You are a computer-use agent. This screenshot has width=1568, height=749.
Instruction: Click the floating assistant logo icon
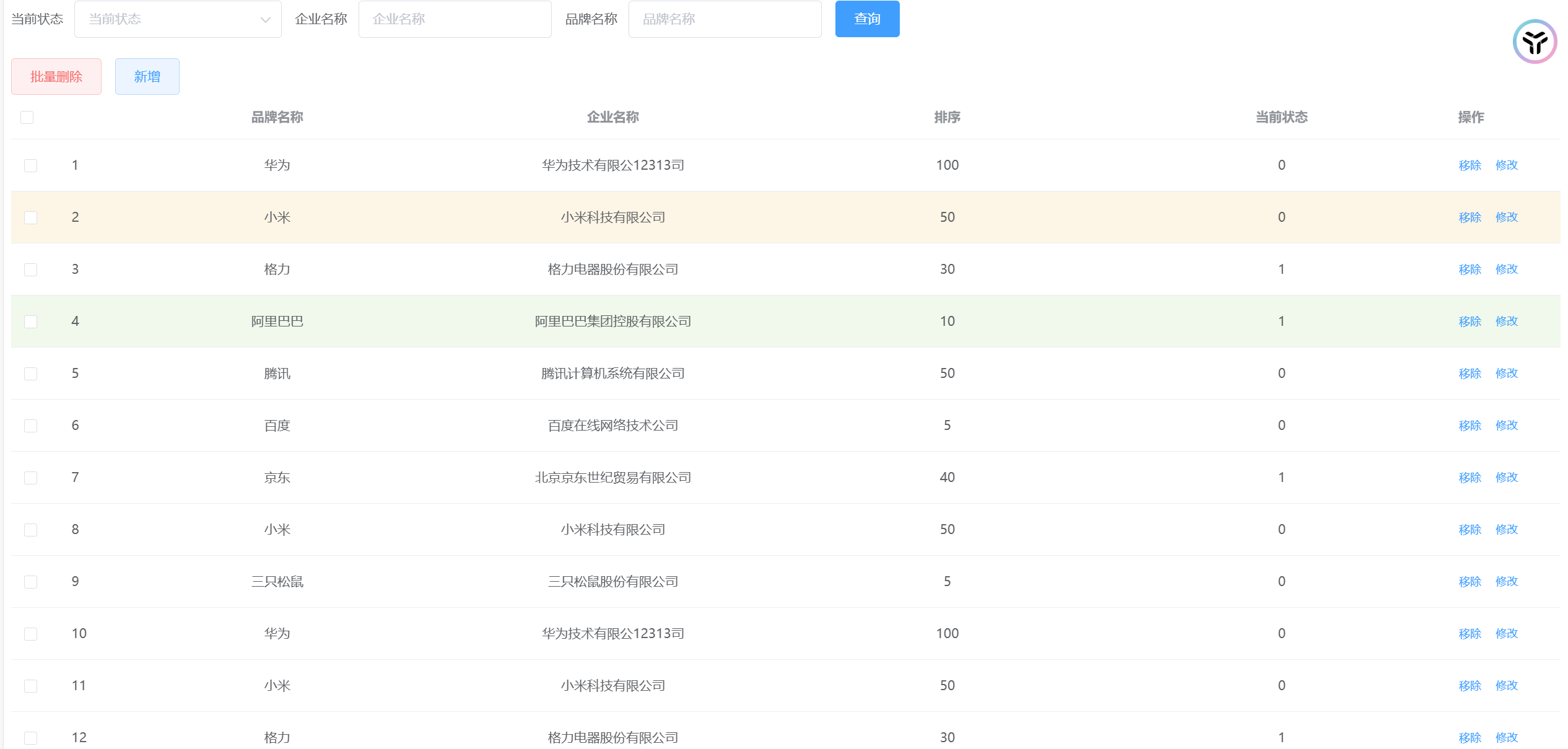point(1534,42)
